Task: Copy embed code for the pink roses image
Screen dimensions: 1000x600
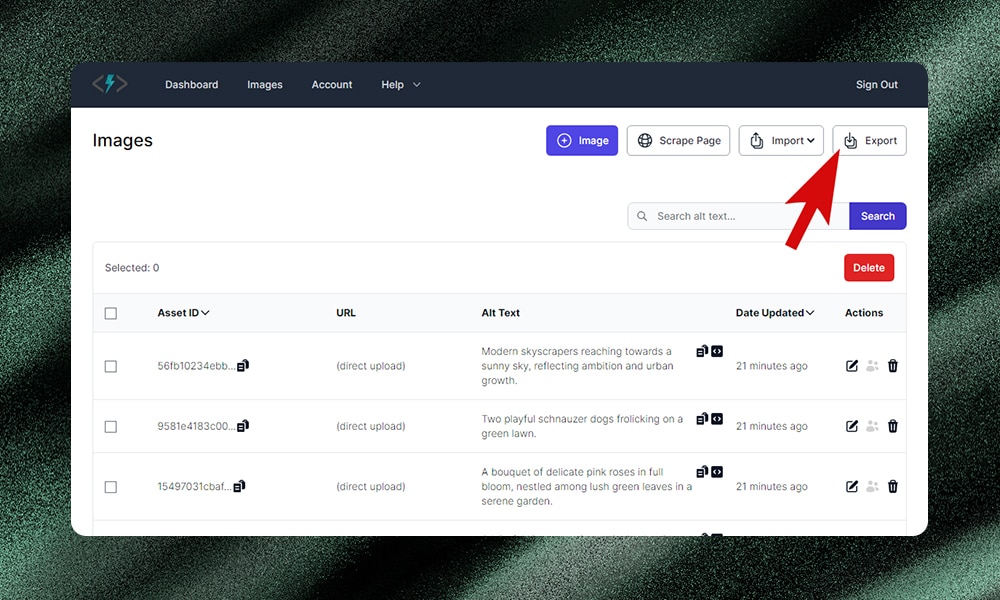Action: (717, 471)
